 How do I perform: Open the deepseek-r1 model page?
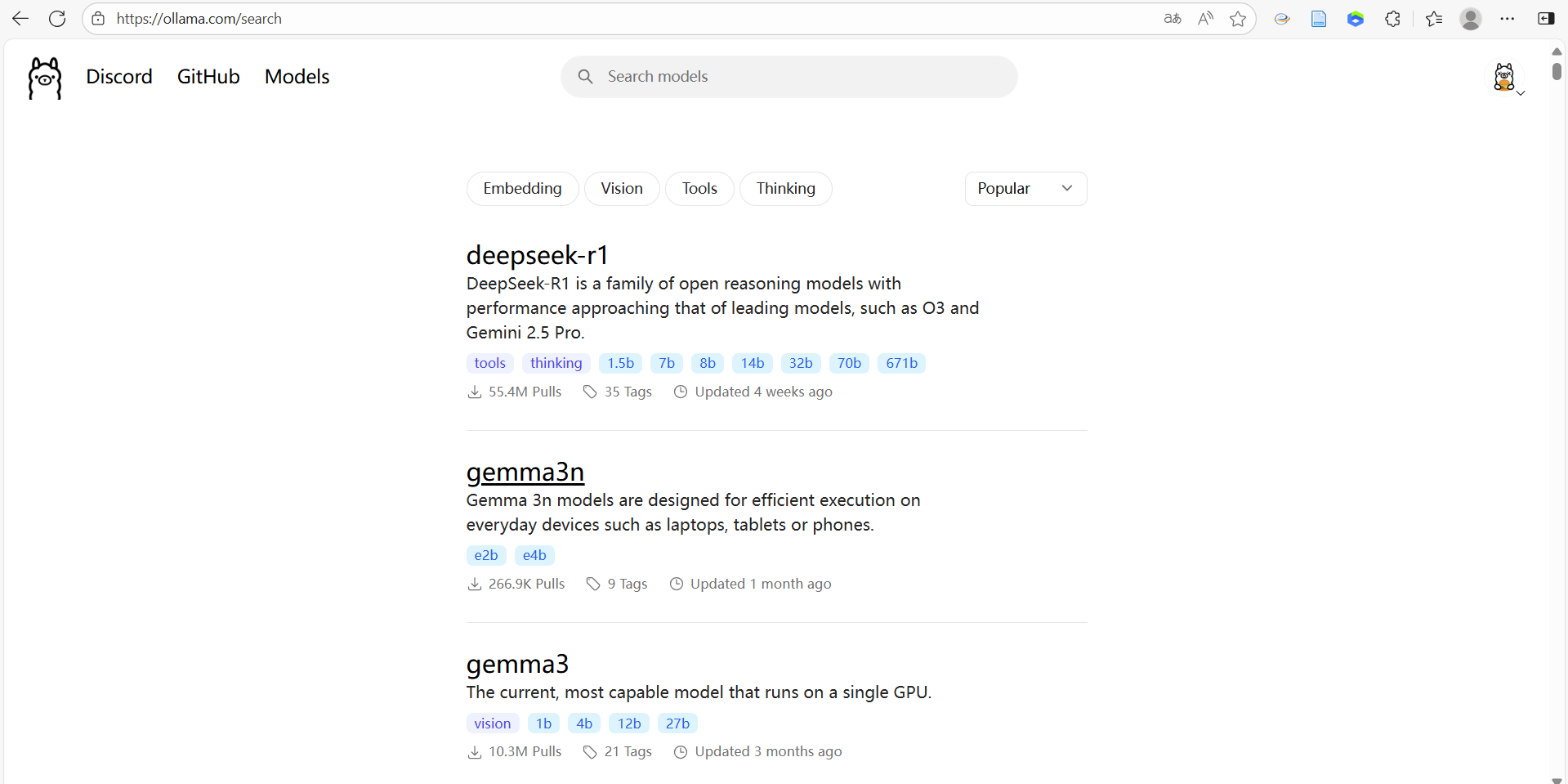(538, 255)
